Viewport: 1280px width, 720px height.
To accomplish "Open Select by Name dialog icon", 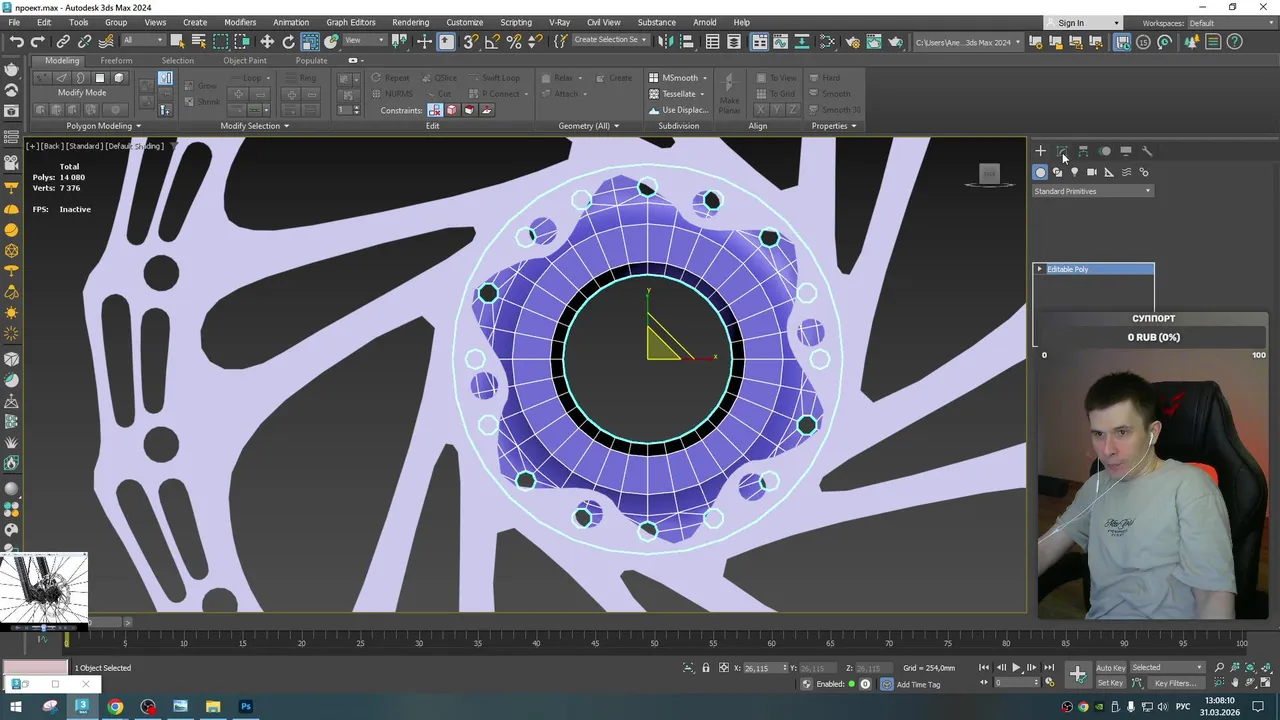I will click(199, 41).
